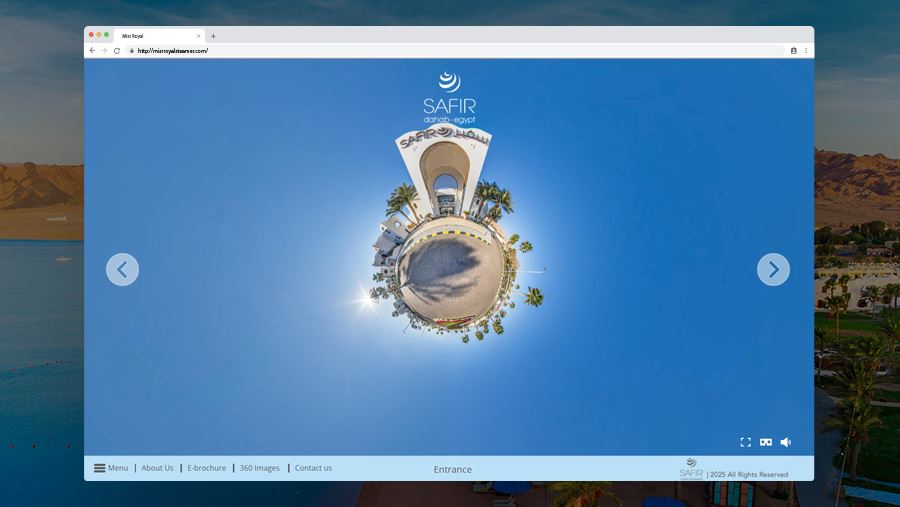Click the site lock icon in address bar
900x507 pixels.
pyautogui.click(x=131, y=51)
